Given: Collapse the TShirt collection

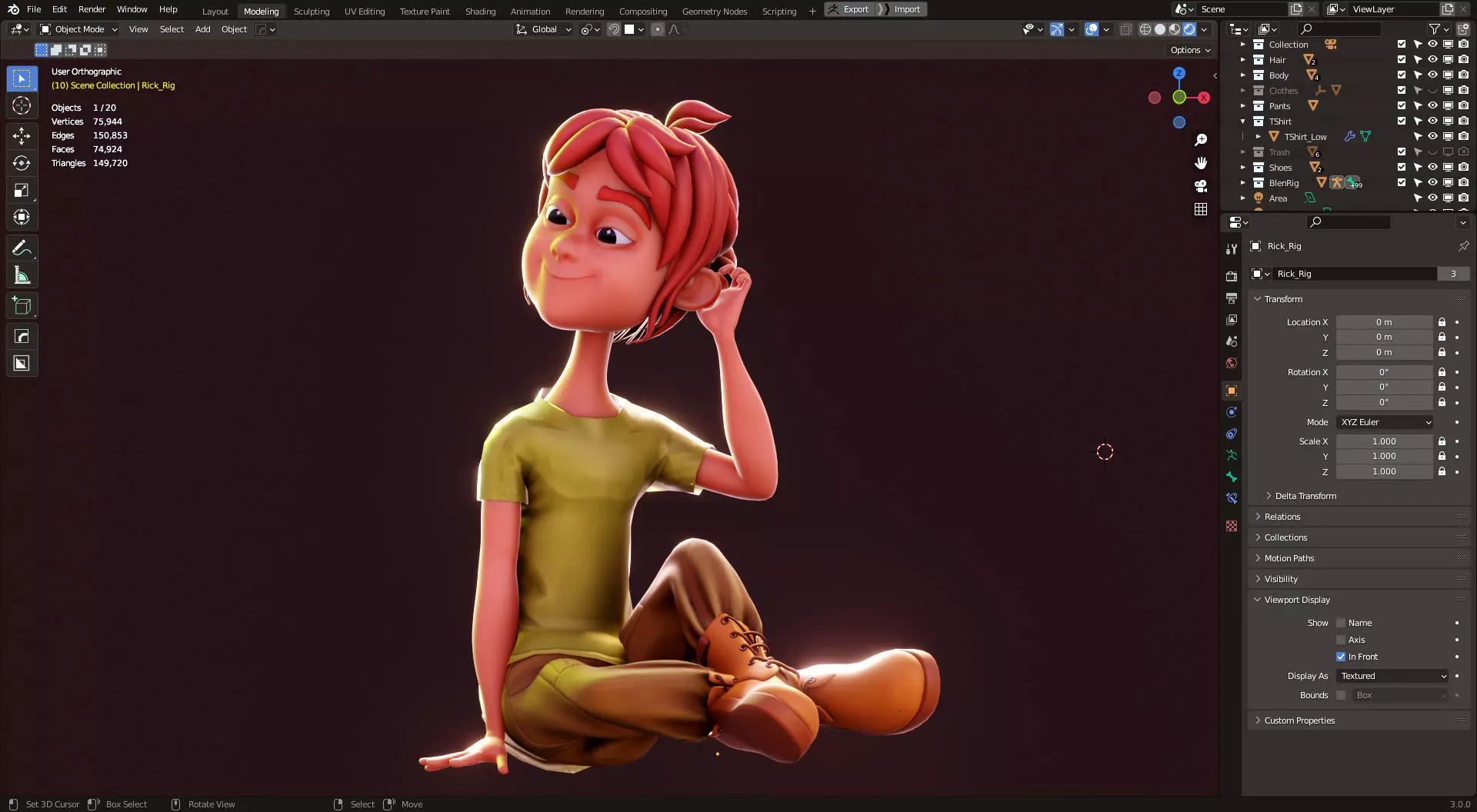Looking at the screenshot, I should [x=1242, y=121].
